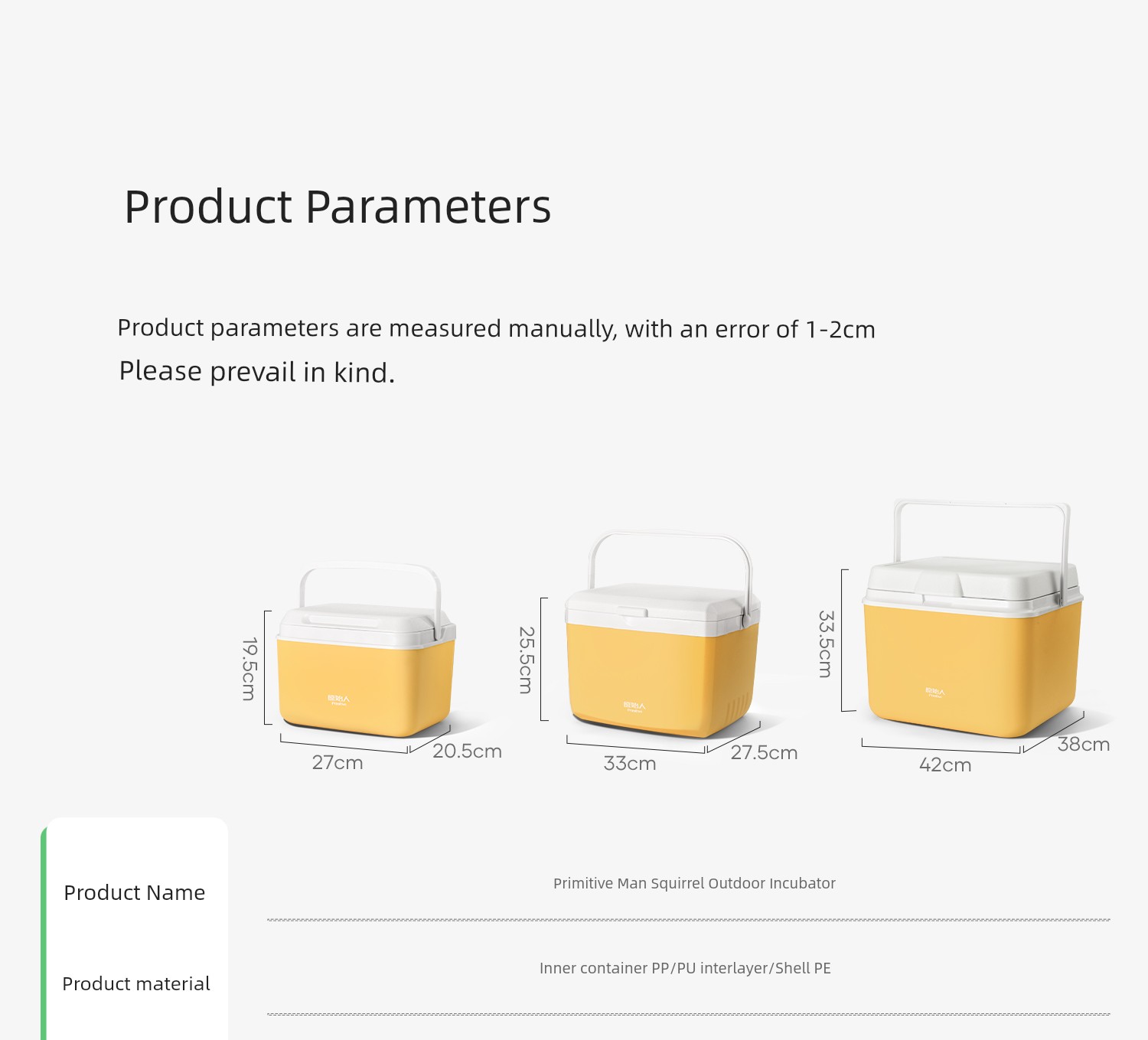1148x1040 pixels.
Task: Click the 27cm width label
Action: tap(338, 763)
